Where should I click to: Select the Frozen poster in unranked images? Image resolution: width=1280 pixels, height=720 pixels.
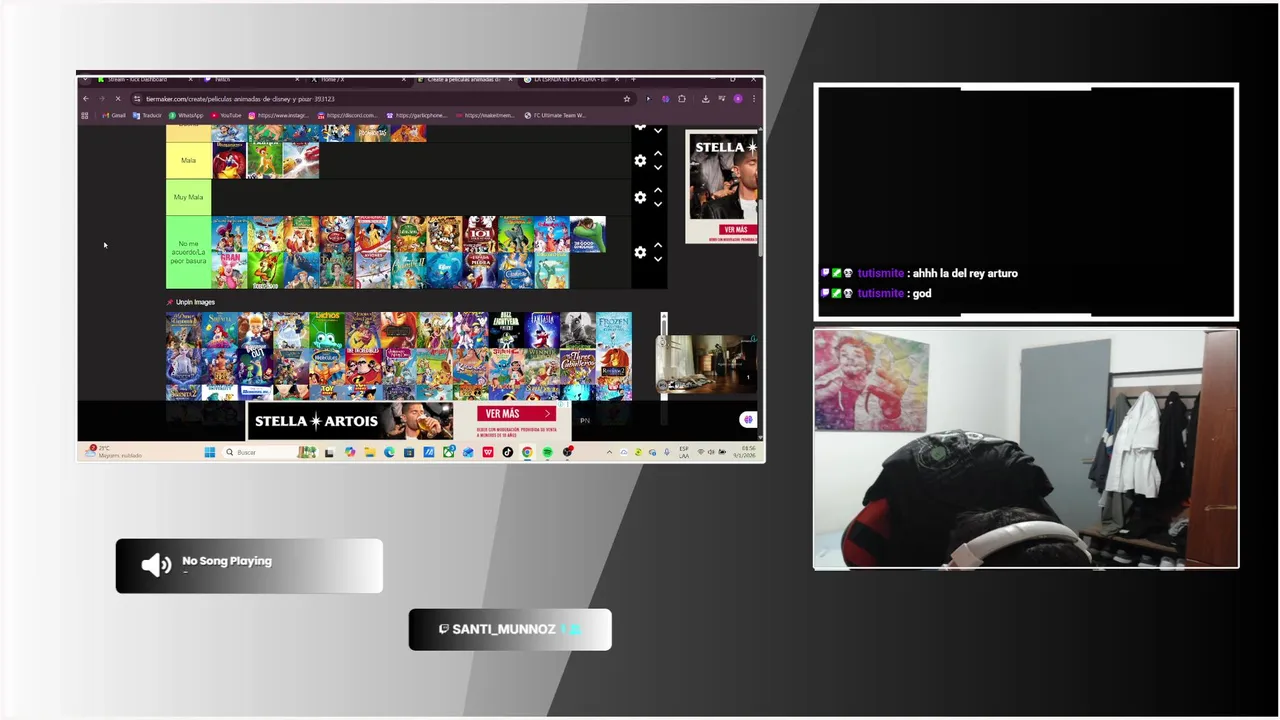click(x=614, y=330)
